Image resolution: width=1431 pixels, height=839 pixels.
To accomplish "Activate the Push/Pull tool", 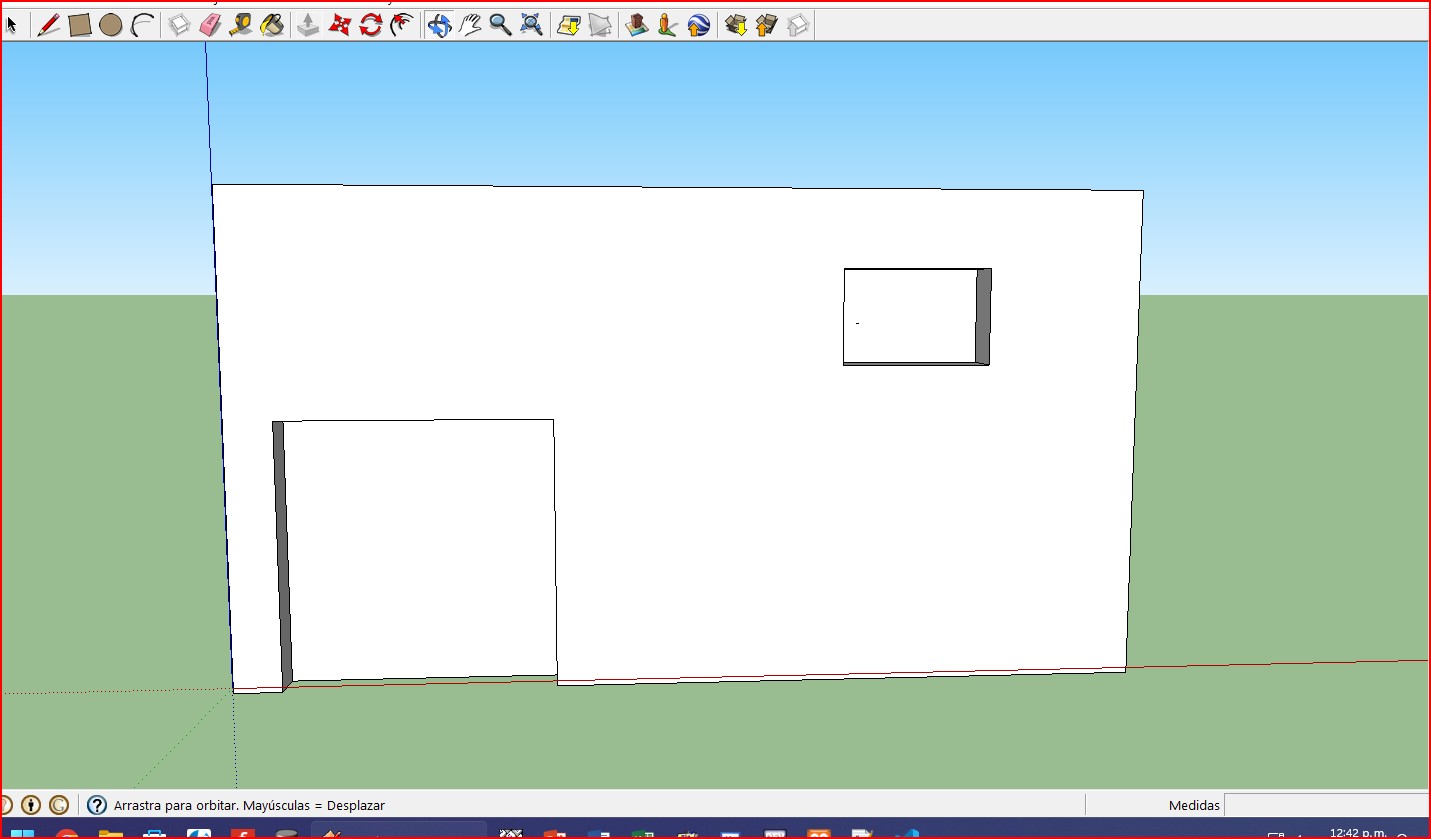I will point(308,25).
